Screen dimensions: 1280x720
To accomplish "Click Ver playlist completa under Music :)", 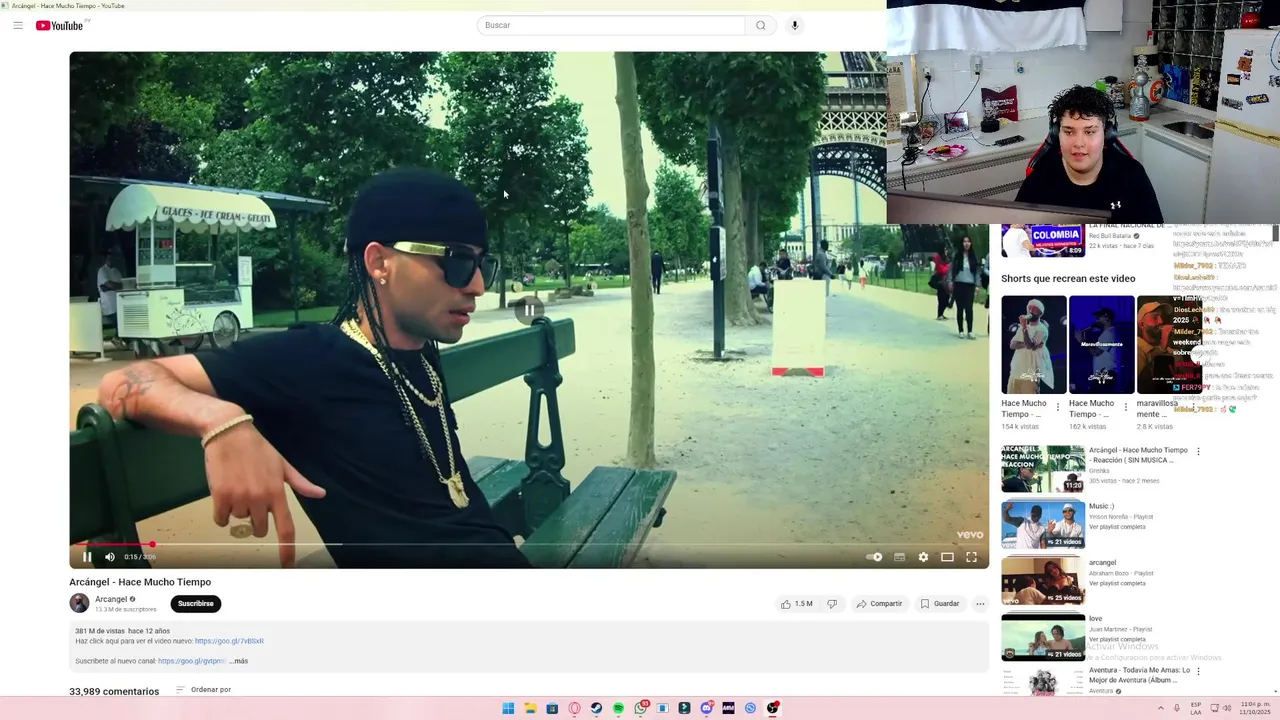I will [x=1117, y=527].
